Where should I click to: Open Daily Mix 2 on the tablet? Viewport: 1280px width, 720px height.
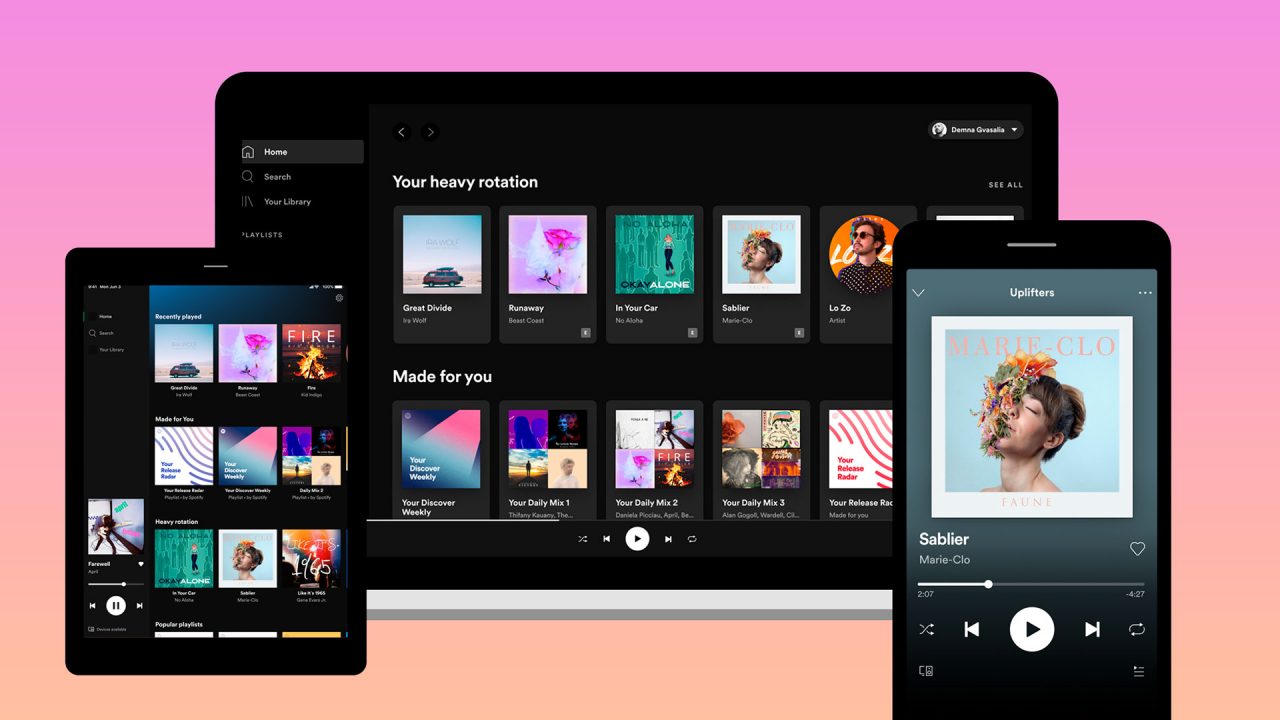[311, 463]
